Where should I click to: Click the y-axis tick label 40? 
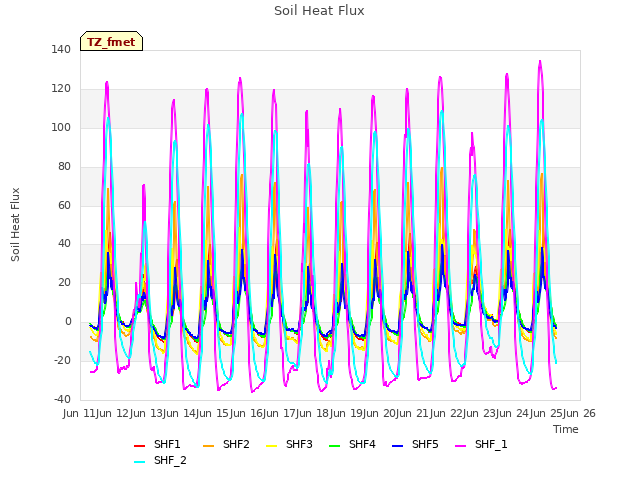click(x=64, y=244)
